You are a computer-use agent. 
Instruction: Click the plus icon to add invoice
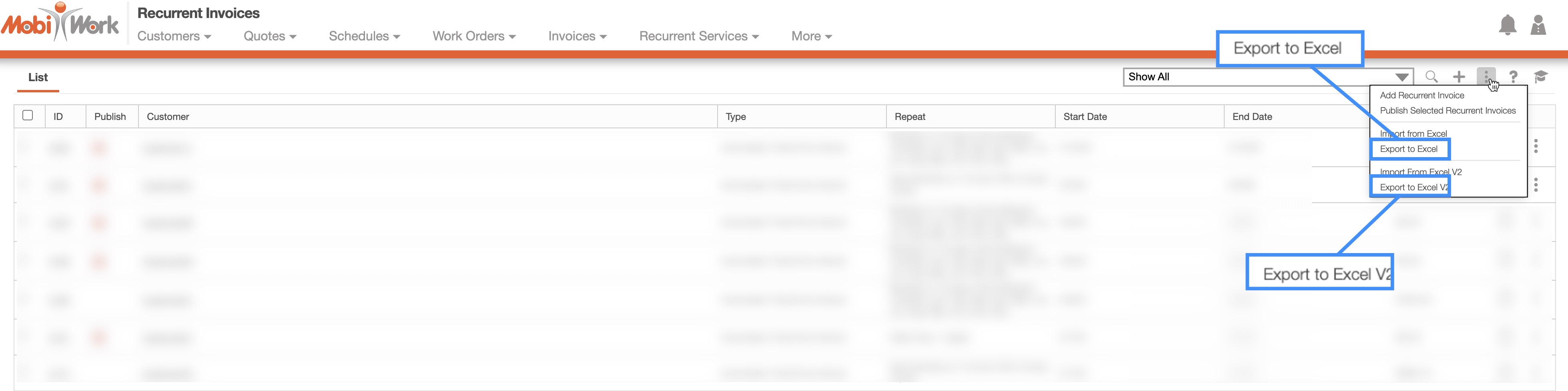pyautogui.click(x=1458, y=77)
